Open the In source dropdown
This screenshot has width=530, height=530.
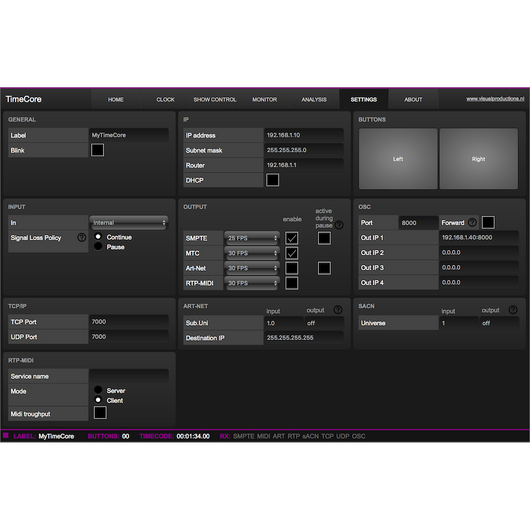[129, 223]
